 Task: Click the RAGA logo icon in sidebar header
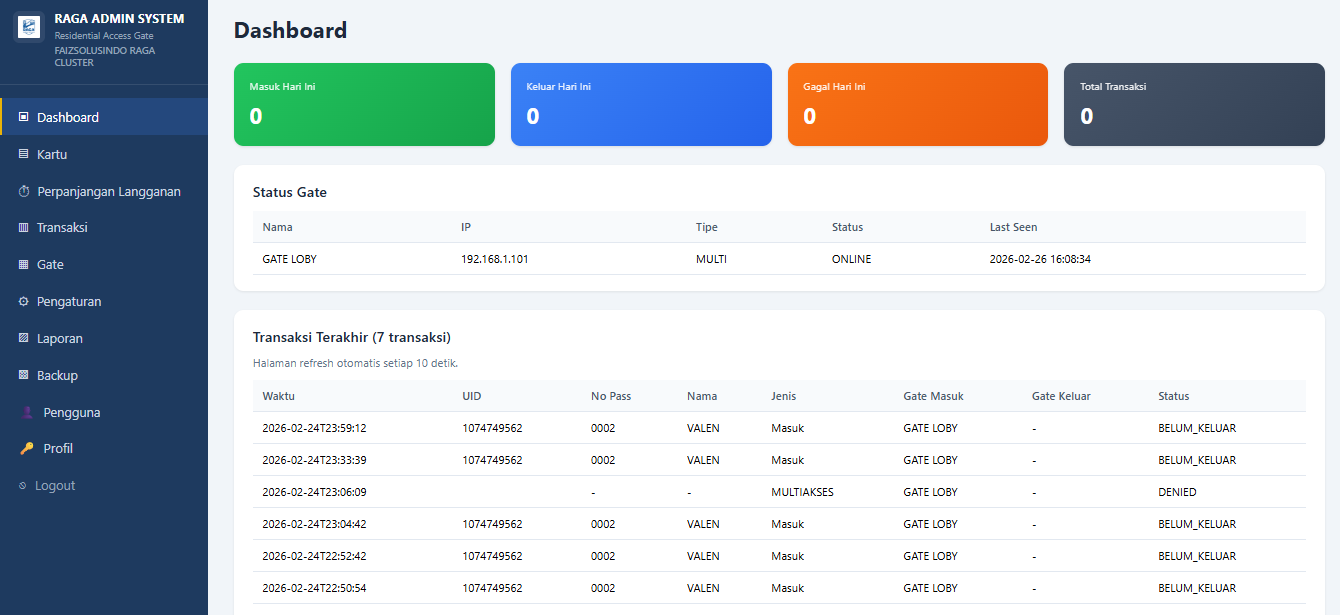tap(28, 27)
